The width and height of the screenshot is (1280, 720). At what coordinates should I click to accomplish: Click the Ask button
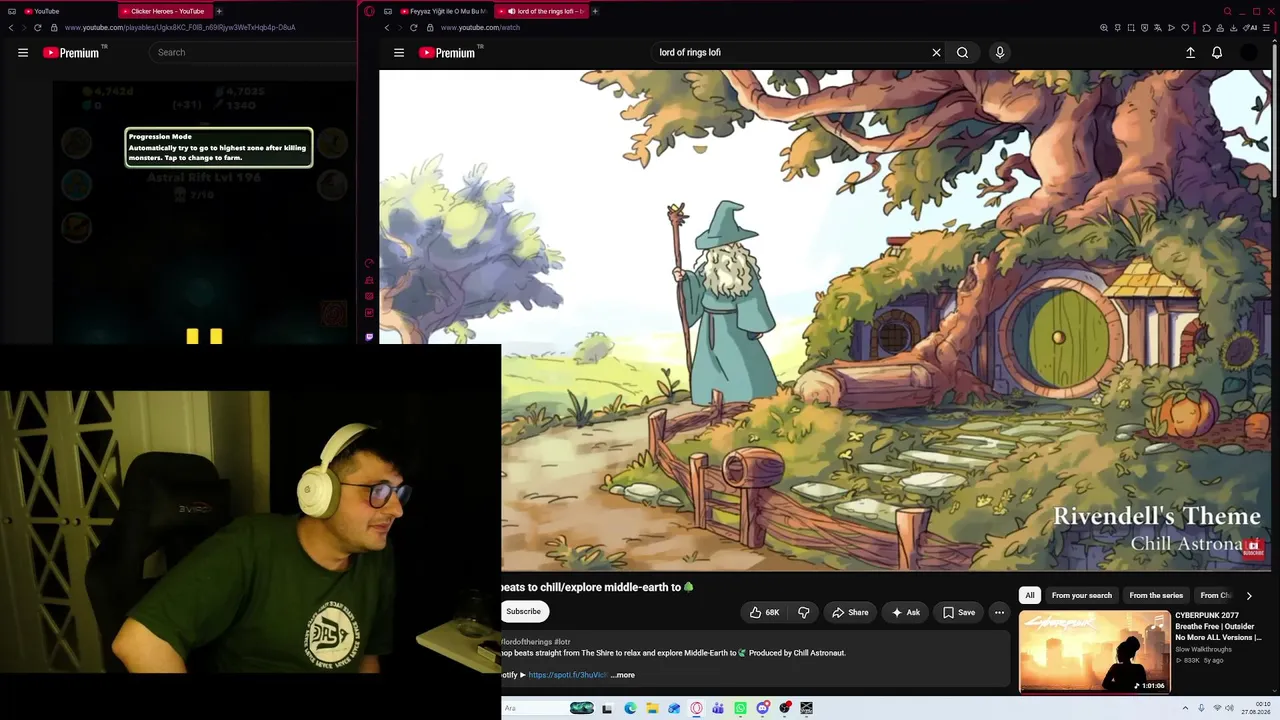point(906,612)
